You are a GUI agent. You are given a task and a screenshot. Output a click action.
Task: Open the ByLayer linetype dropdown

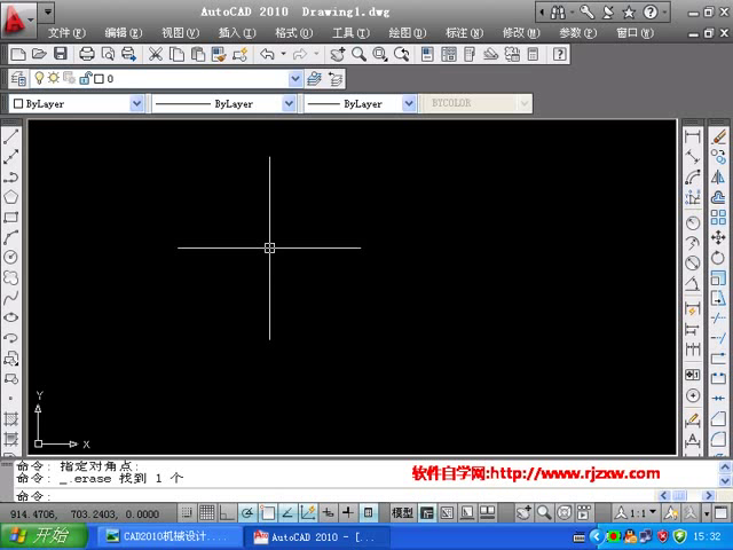pyautogui.click(x=289, y=103)
